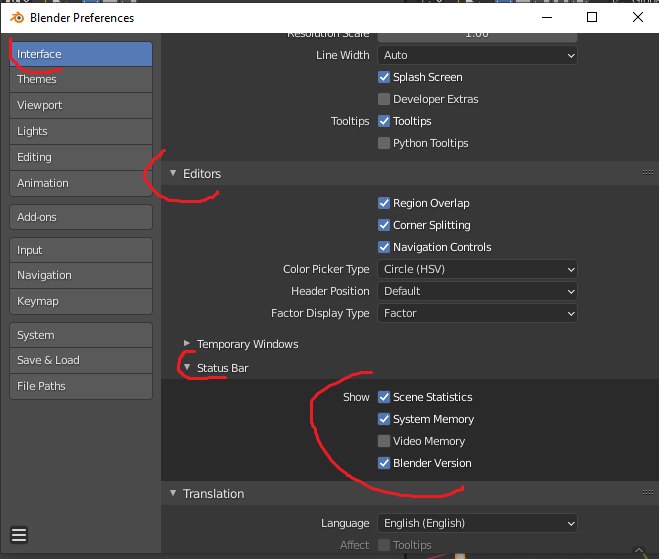Open the Add-ons section
This screenshot has width=659, height=559.
point(81,217)
